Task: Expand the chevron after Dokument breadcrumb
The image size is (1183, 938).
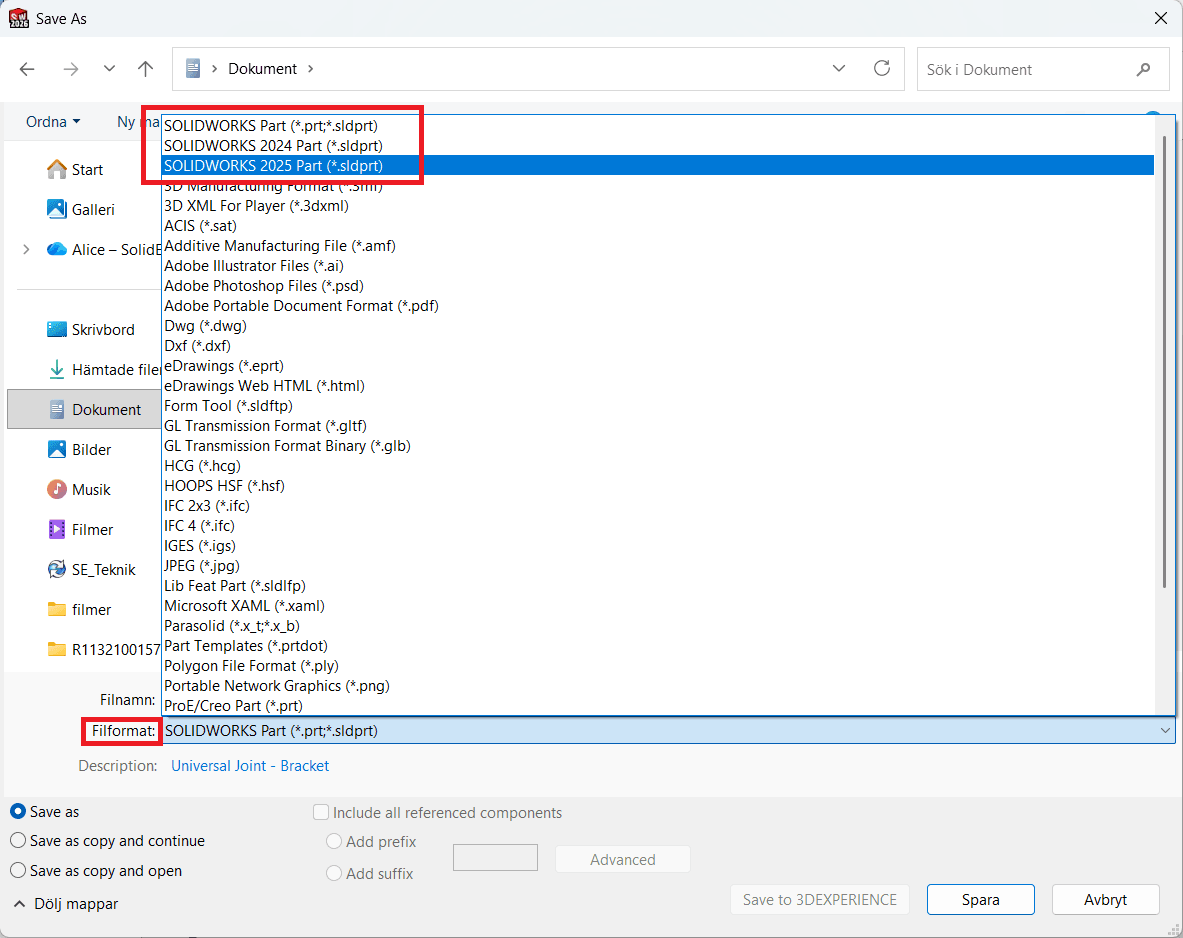Action: [310, 69]
